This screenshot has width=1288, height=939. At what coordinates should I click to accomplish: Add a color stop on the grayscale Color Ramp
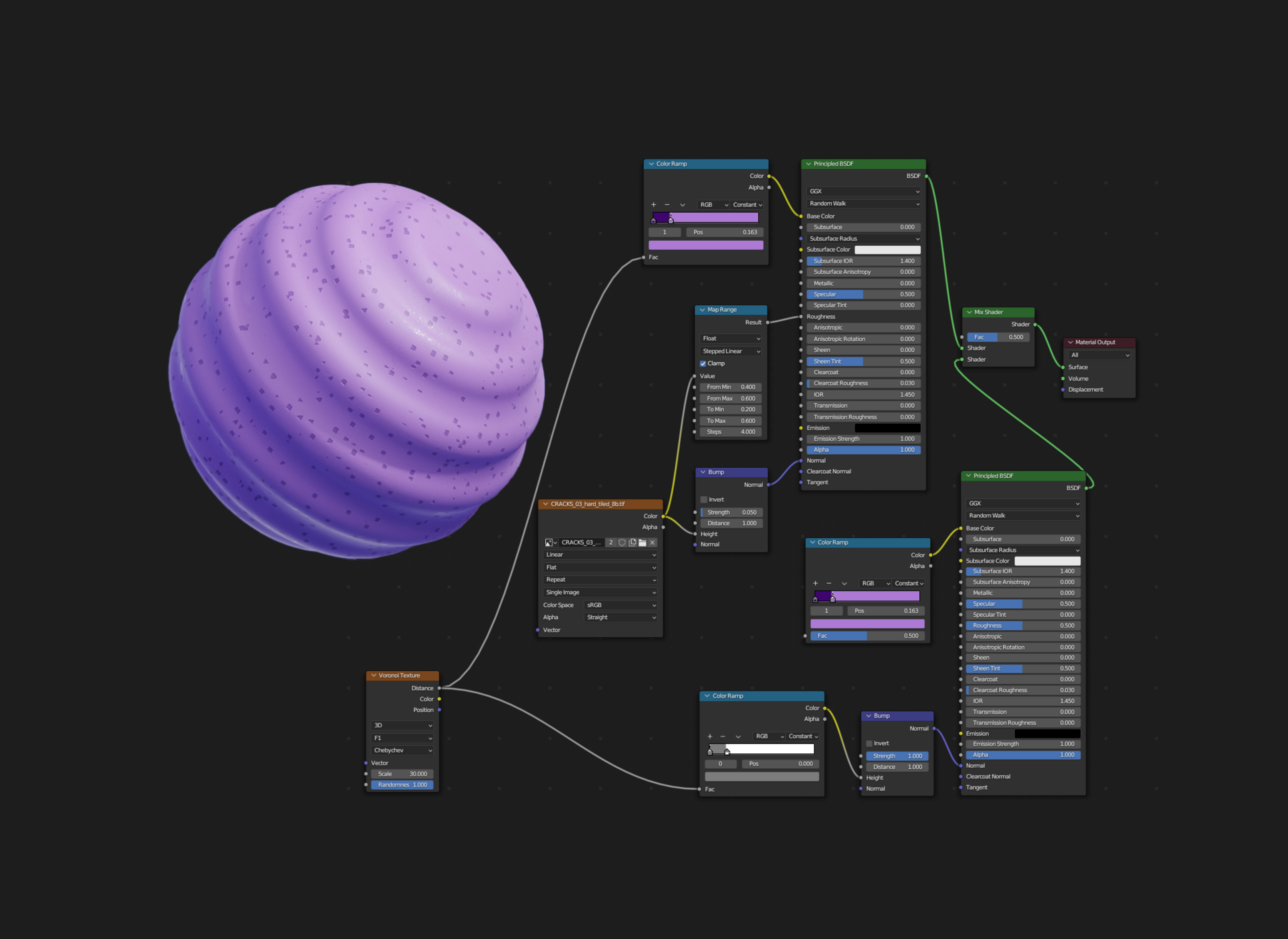click(709, 736)
